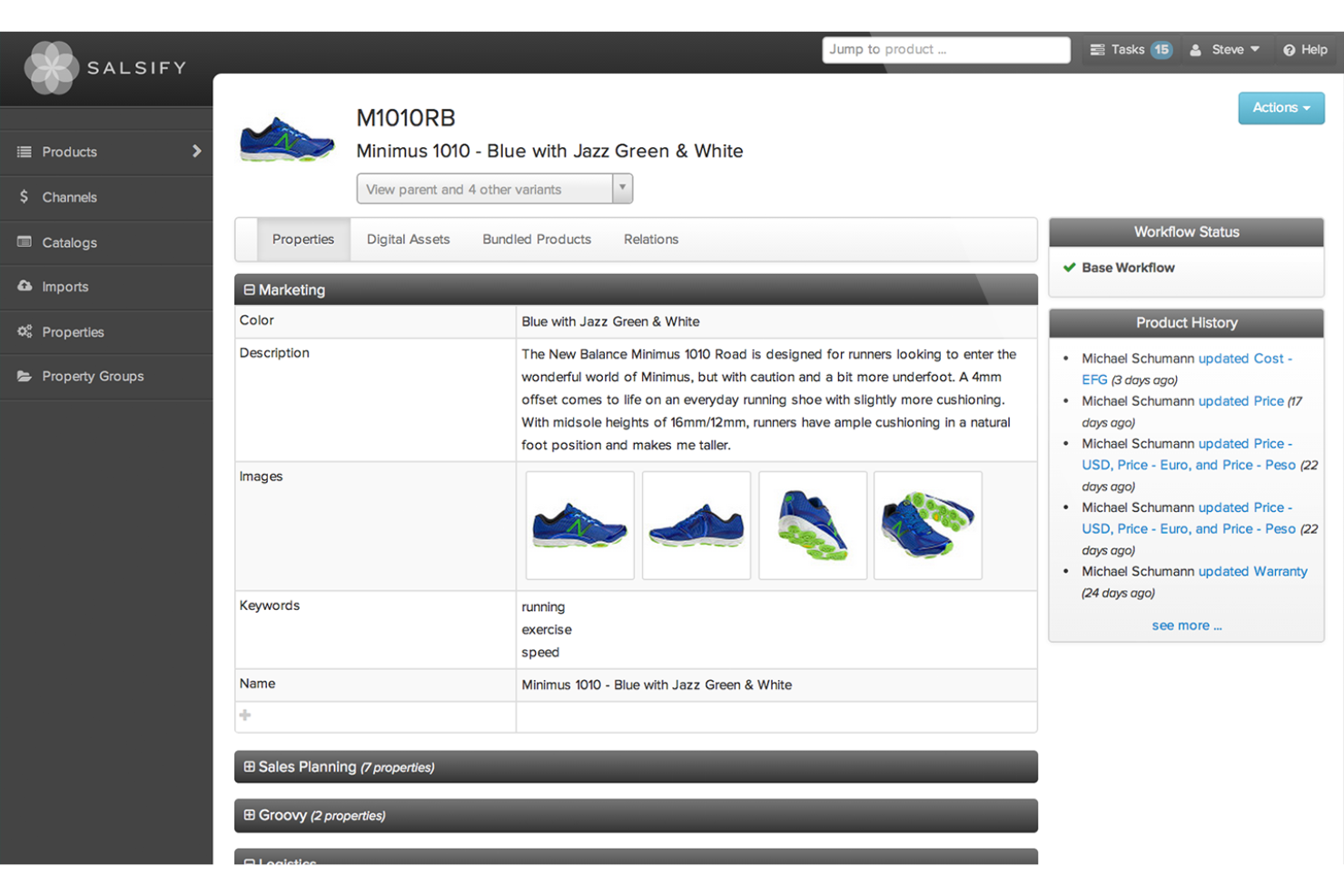1344x896 pixels.
Task: Switch to the Relations tab
Action: coord(651,240)
